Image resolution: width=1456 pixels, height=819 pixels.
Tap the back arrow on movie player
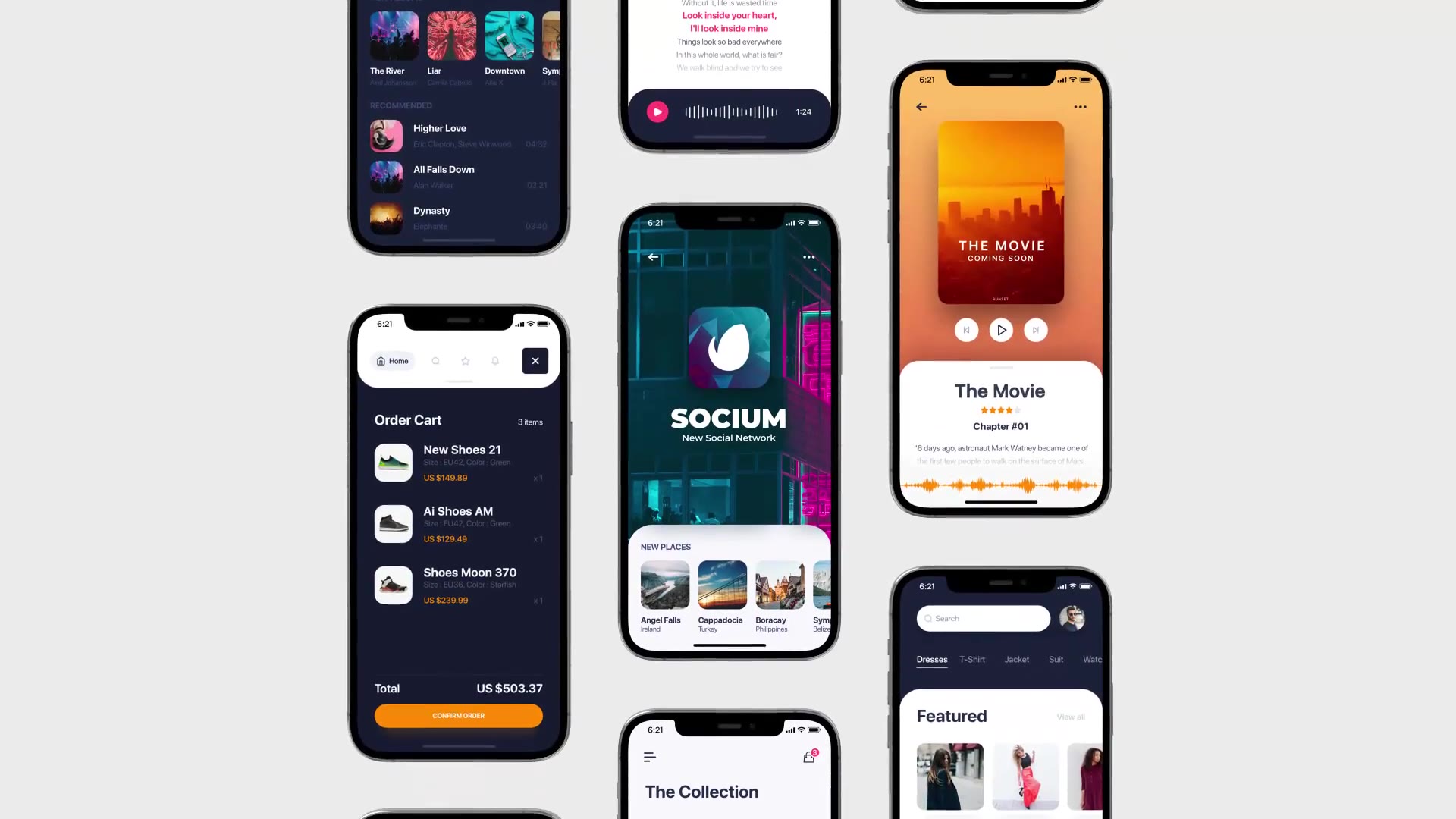pyautogui.click(x=922, y=107)
